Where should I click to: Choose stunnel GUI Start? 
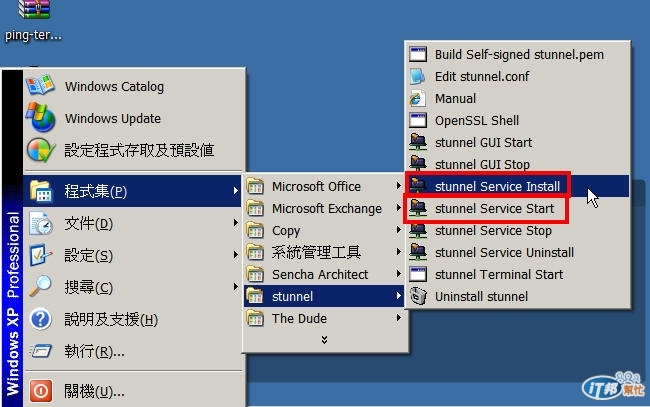point(517,142)
